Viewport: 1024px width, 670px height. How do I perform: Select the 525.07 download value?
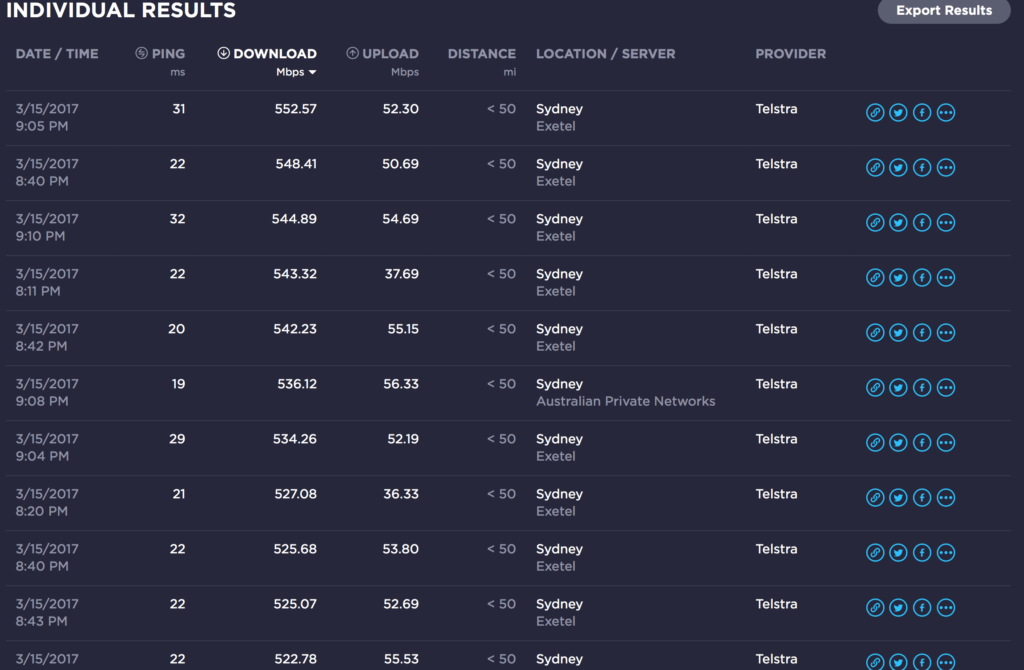[x=295, y=604]
